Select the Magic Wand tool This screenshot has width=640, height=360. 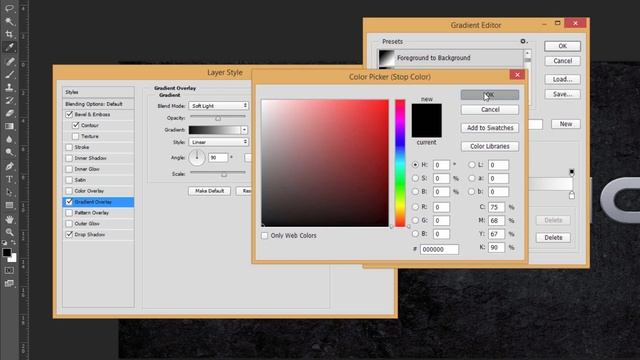[9, 21]
